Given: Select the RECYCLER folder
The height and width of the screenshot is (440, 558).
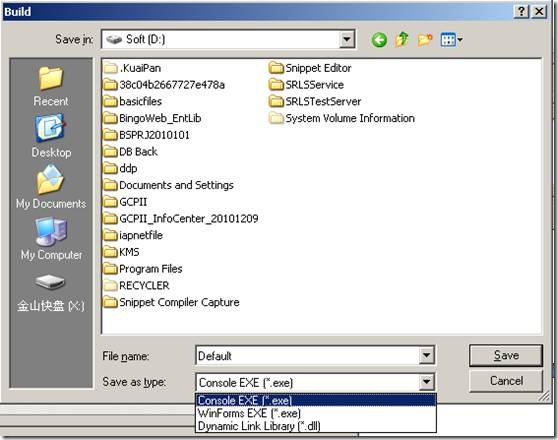Looking at the screenshot, I should coord(136,286).
